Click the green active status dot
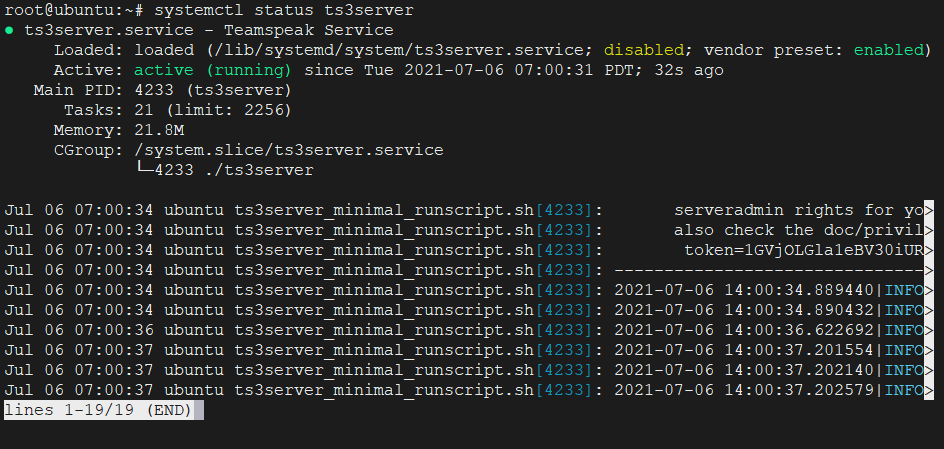 click(x=8, y=30)
